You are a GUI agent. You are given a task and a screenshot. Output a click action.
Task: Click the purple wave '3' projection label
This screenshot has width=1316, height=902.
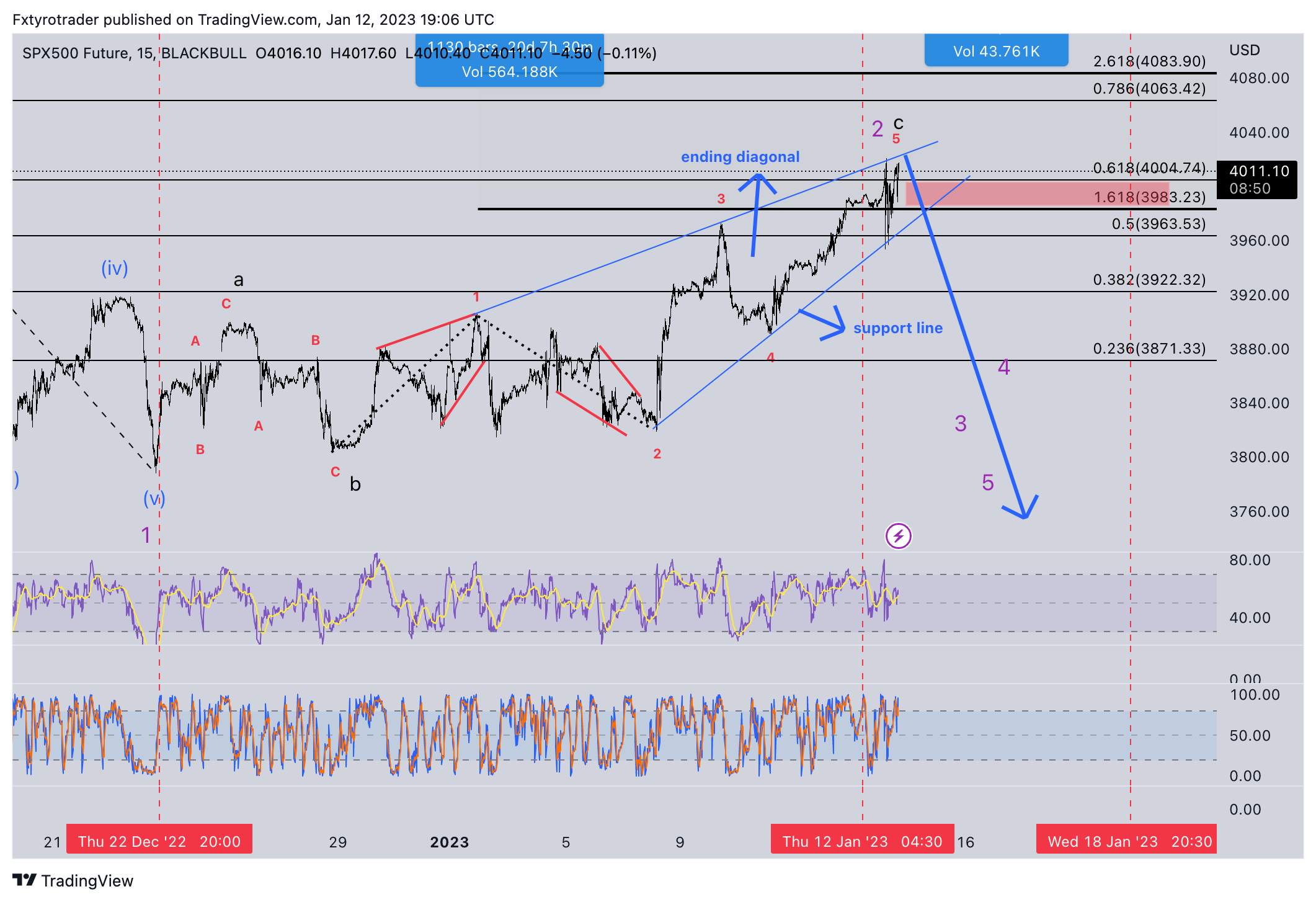[961, 424]
